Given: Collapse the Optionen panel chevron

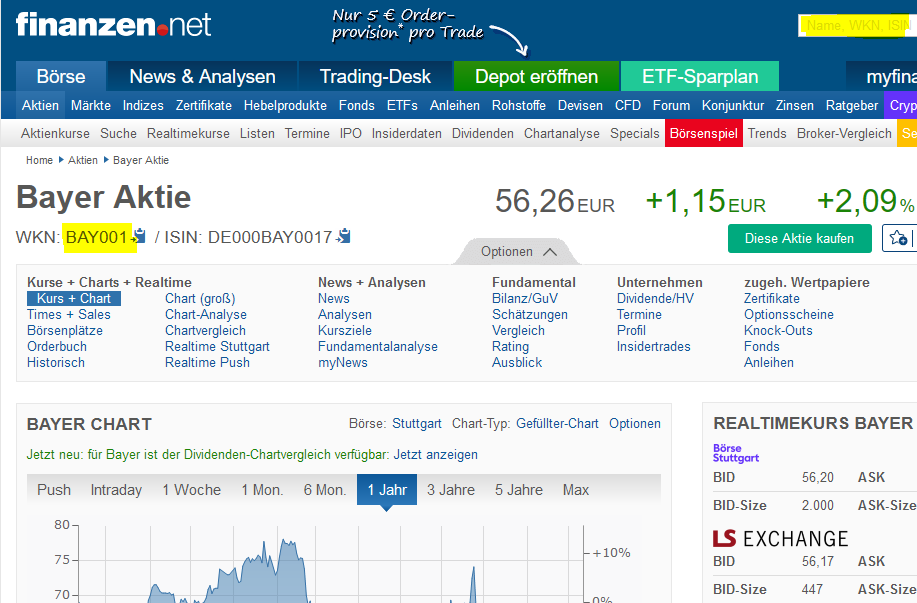Looking at the screenshot, I should [550, 252].
